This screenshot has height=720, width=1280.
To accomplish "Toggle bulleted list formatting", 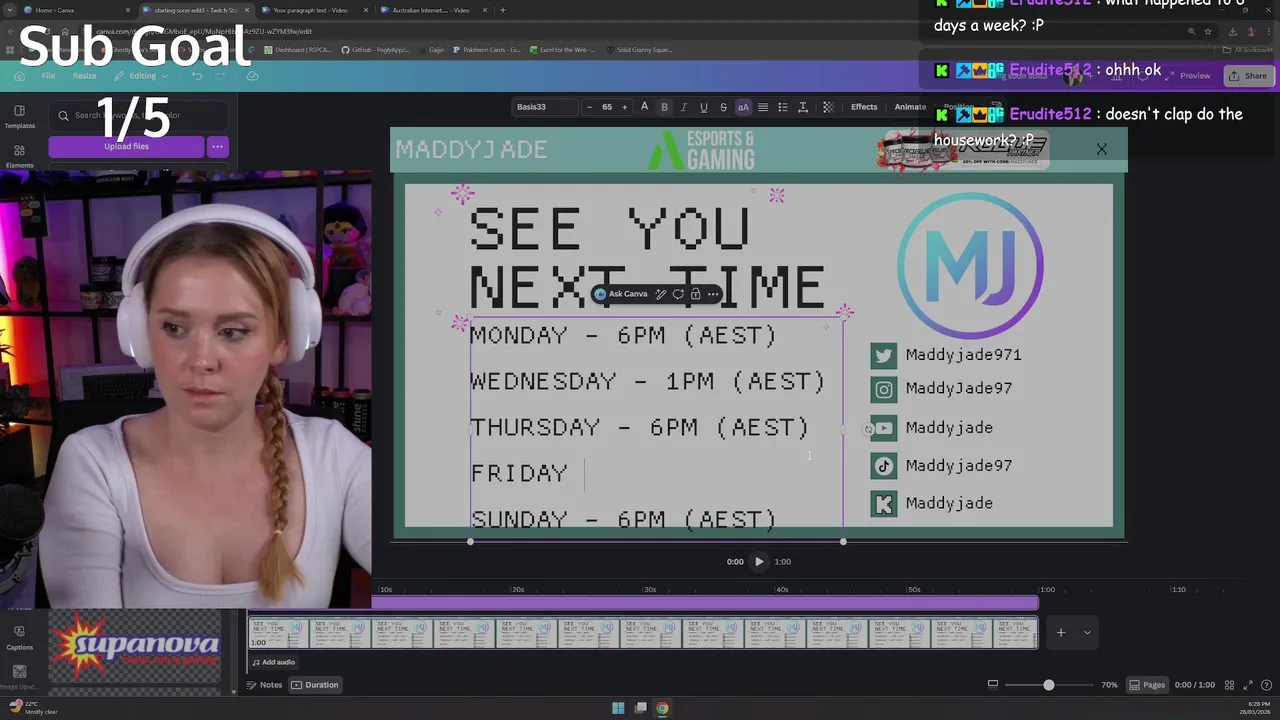I will 783,107.
